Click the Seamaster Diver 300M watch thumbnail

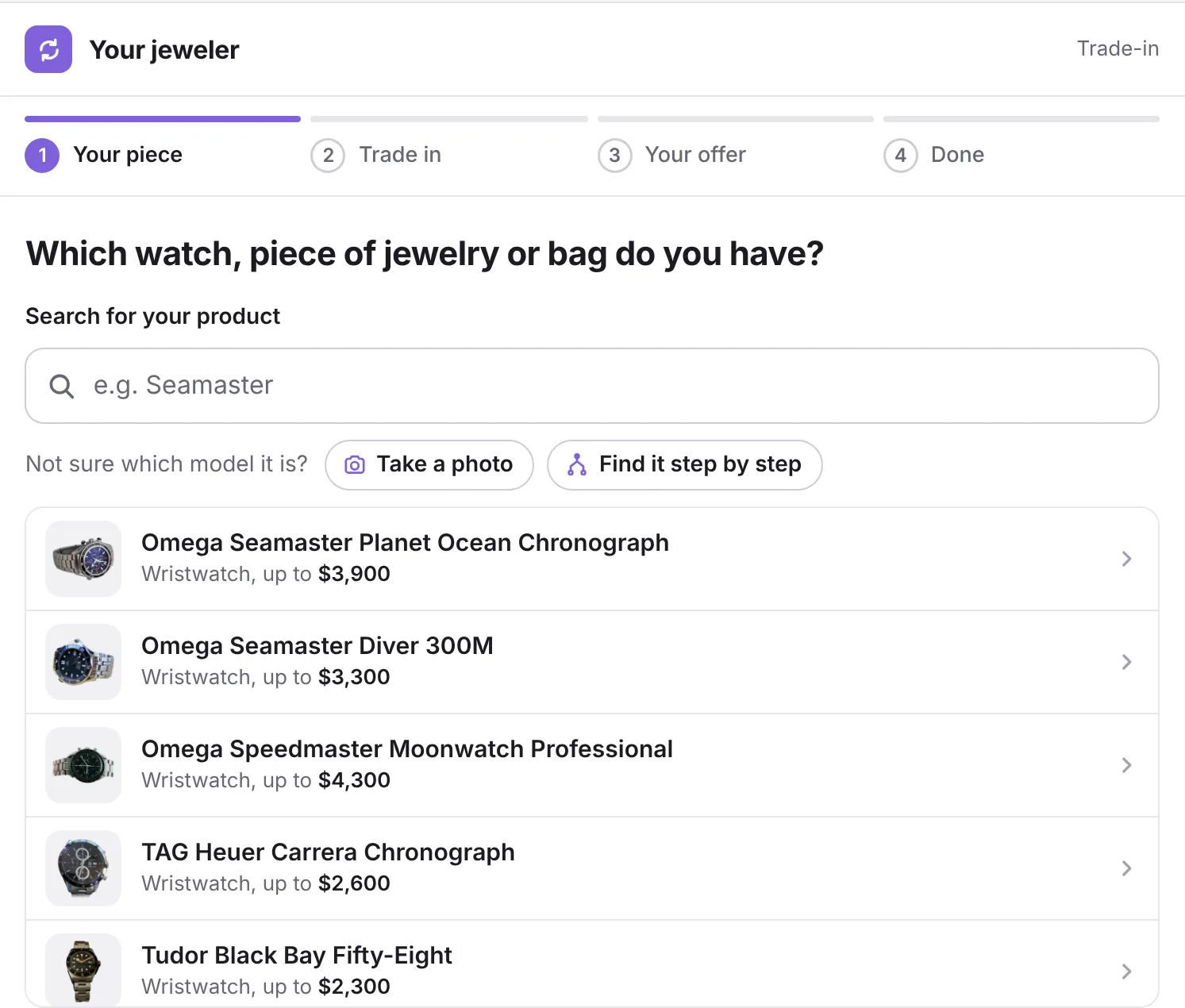[83, 662]
